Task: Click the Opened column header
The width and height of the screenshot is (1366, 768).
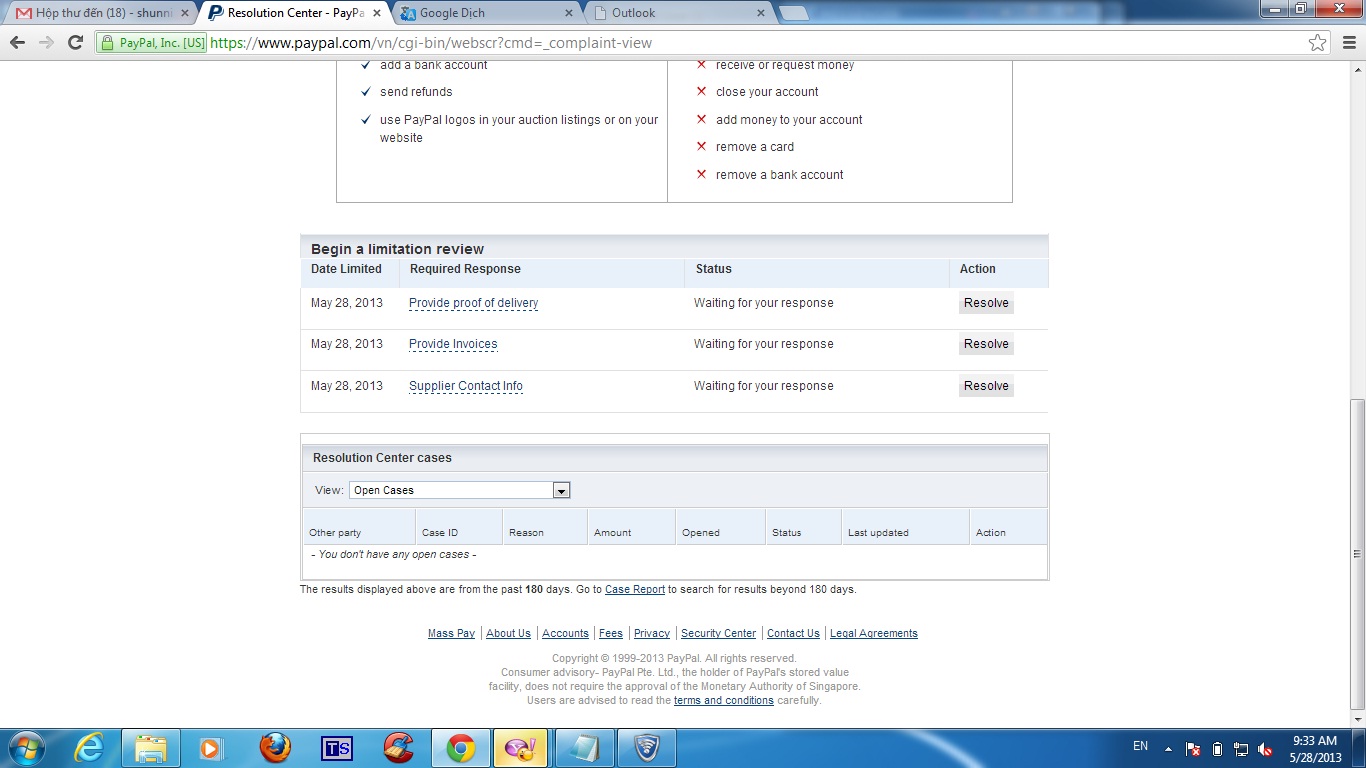Action: [x=720, y=527]
